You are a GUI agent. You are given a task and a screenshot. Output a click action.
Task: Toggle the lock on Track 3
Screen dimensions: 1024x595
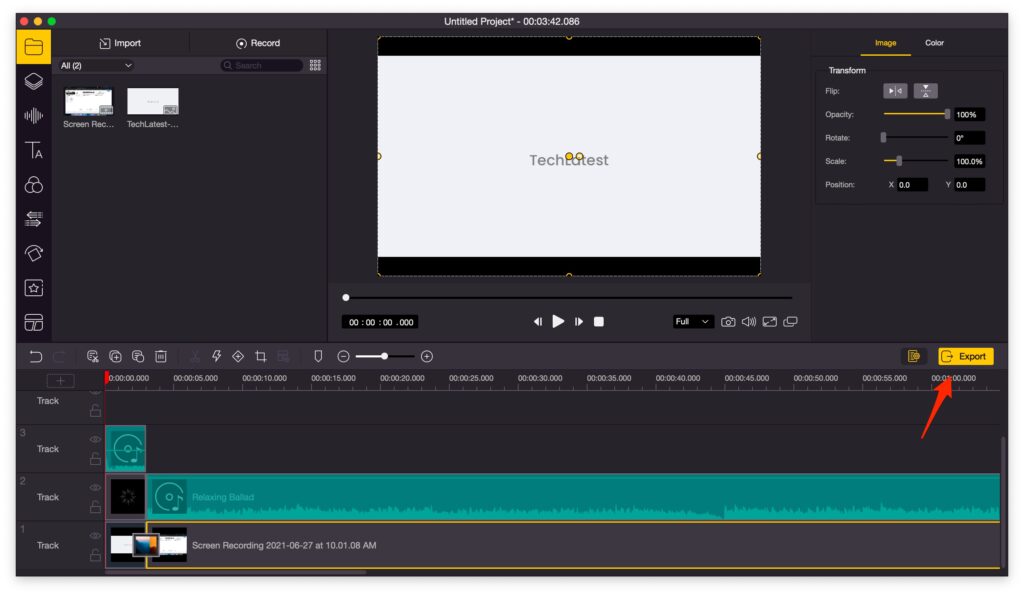point(95,458)
